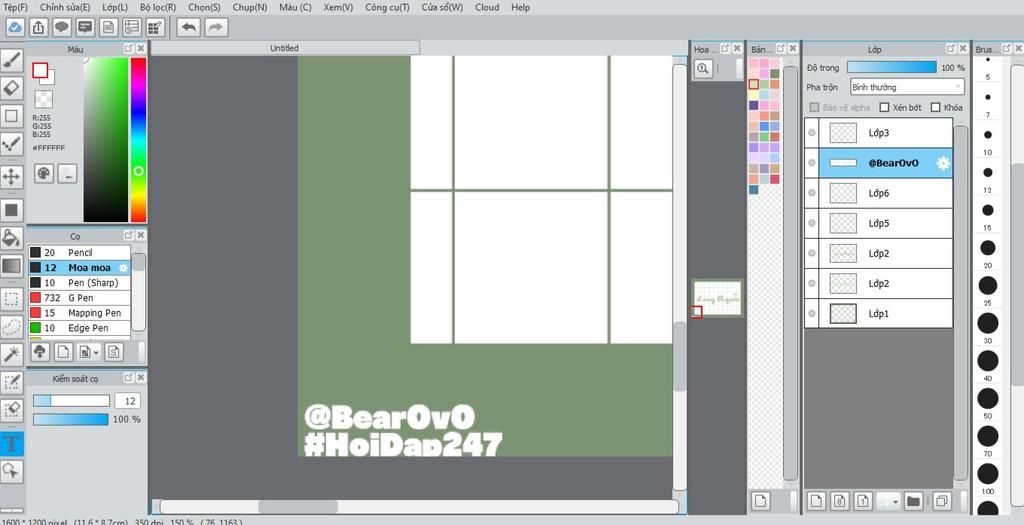Choose the Magic Wand selection tool
The width and height of the screenshot is (1024, 525).
click(x=12, y=354)
